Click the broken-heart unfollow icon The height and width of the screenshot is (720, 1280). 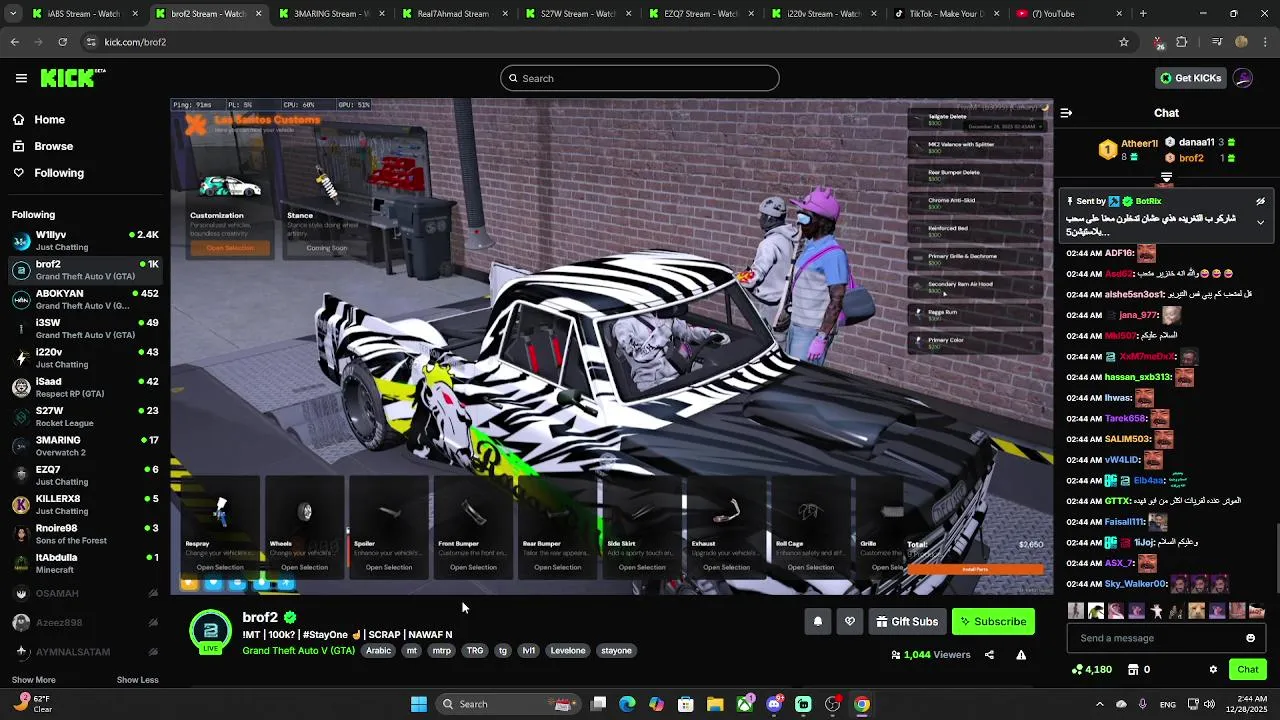click(x=850, y=622)
